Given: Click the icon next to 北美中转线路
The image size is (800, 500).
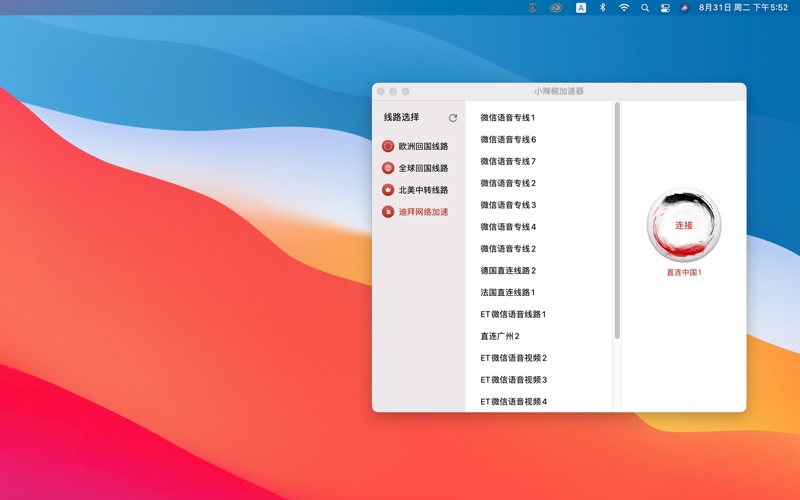Looking at the screenshot, I should tap(388, 190).
